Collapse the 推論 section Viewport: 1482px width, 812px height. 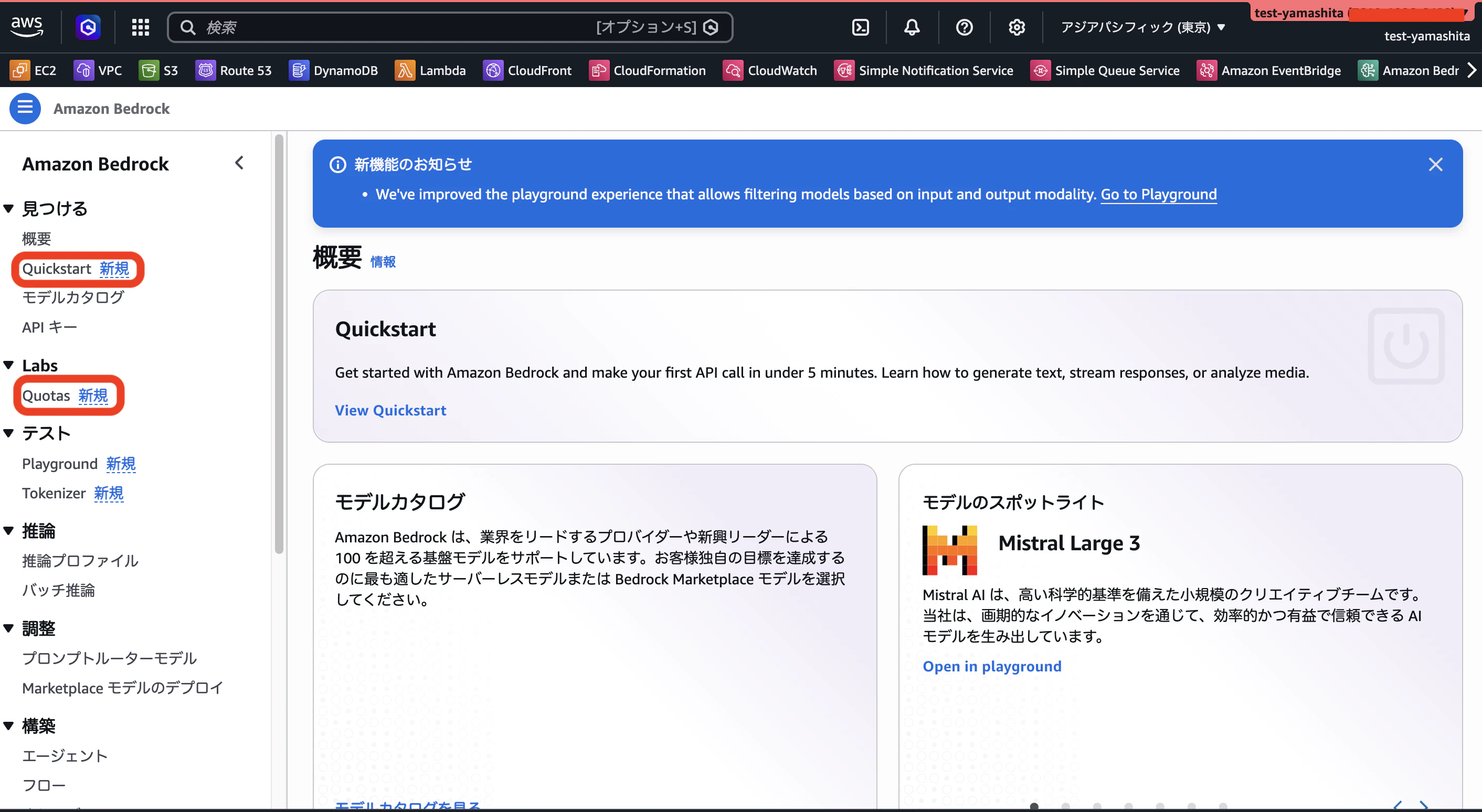coord(8,530)
